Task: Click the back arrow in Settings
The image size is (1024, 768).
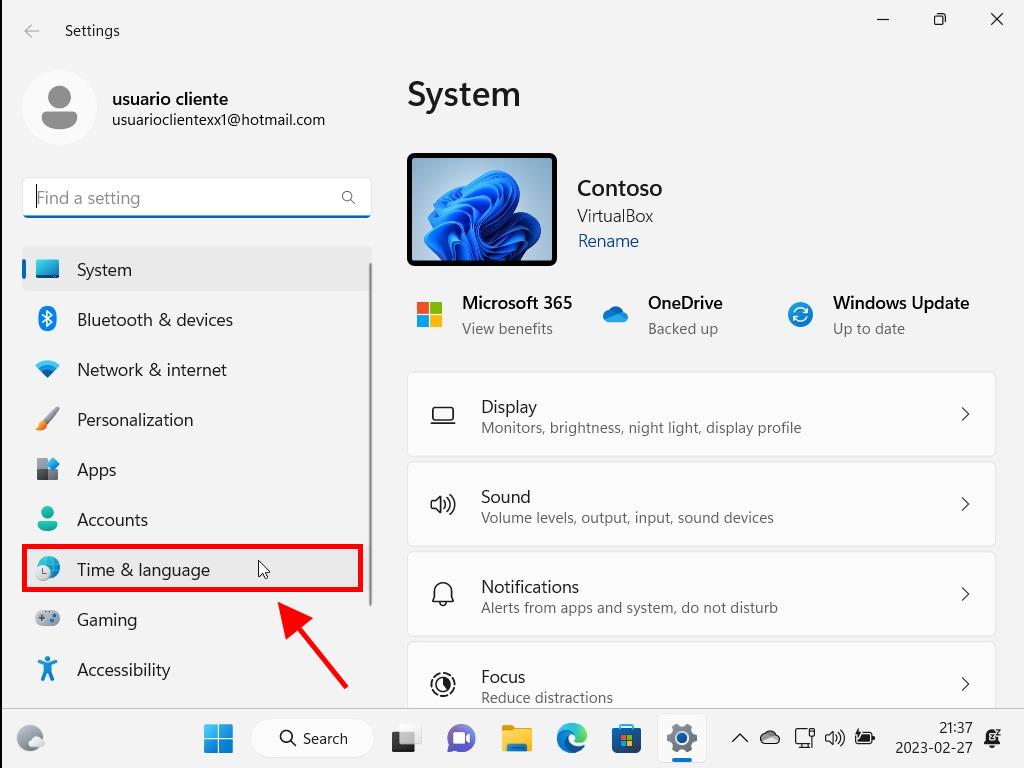Action: click(x=32, y=31)
